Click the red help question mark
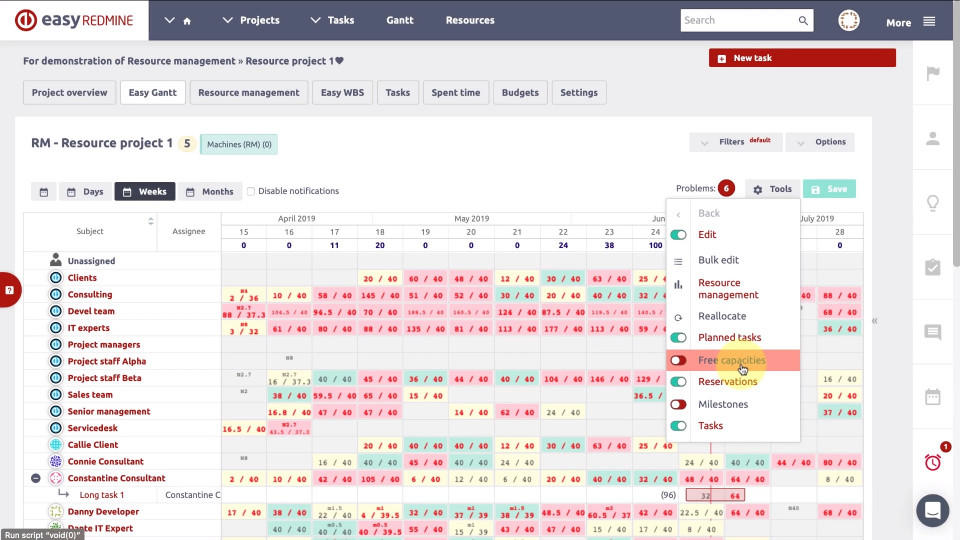Screen dimensions: 960x540 tap(9, 290)
